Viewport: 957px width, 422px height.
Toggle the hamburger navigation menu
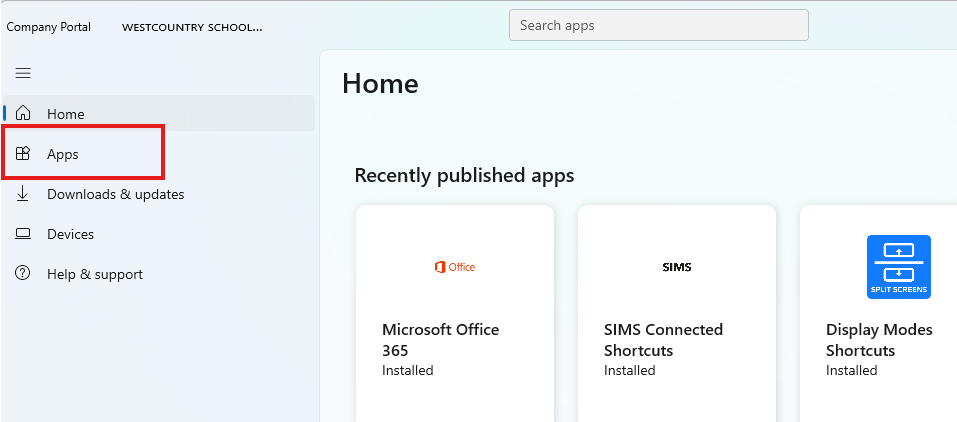coord(23,73)
